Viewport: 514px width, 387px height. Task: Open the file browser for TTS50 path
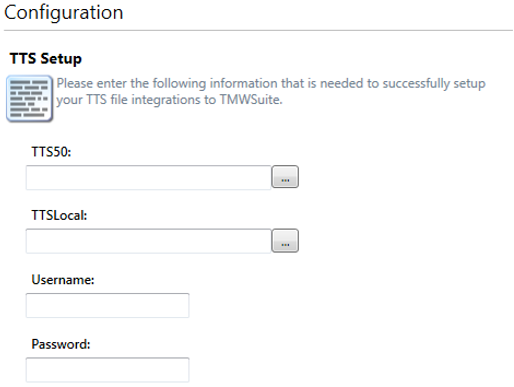[x=285, y=177]
